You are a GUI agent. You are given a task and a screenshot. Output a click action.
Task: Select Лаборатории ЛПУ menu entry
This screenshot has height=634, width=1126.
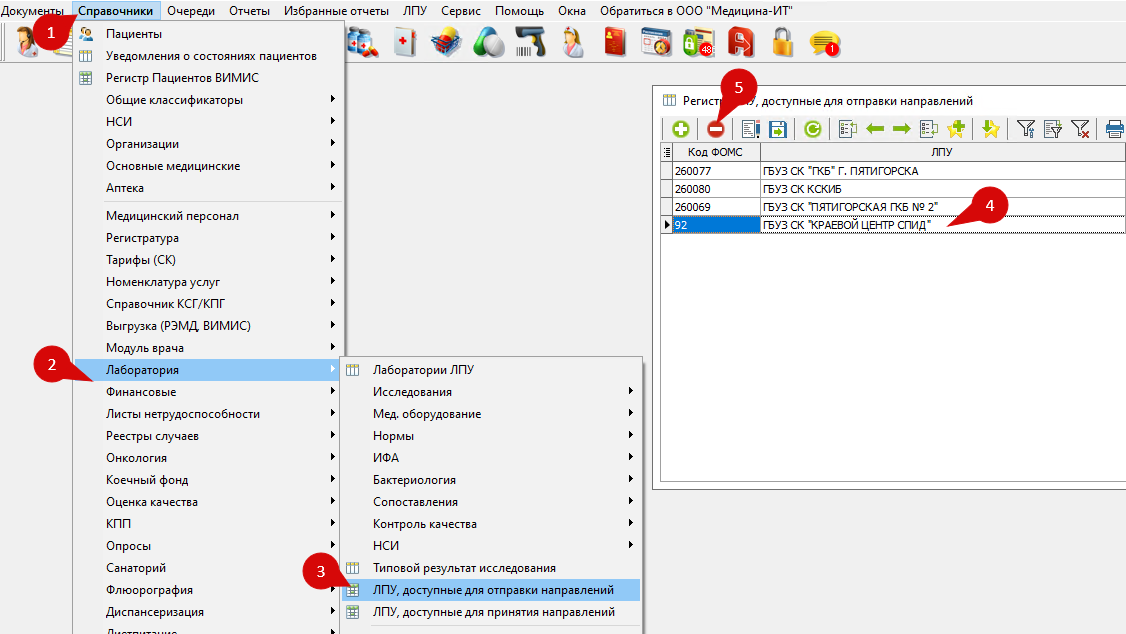point(423,370)
